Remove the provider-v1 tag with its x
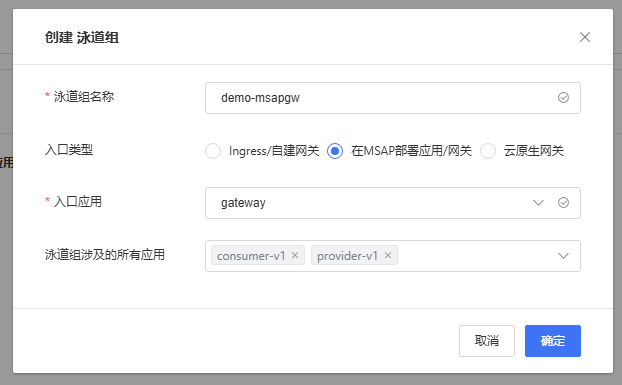The image size is (622, 385). coord(388,255)
